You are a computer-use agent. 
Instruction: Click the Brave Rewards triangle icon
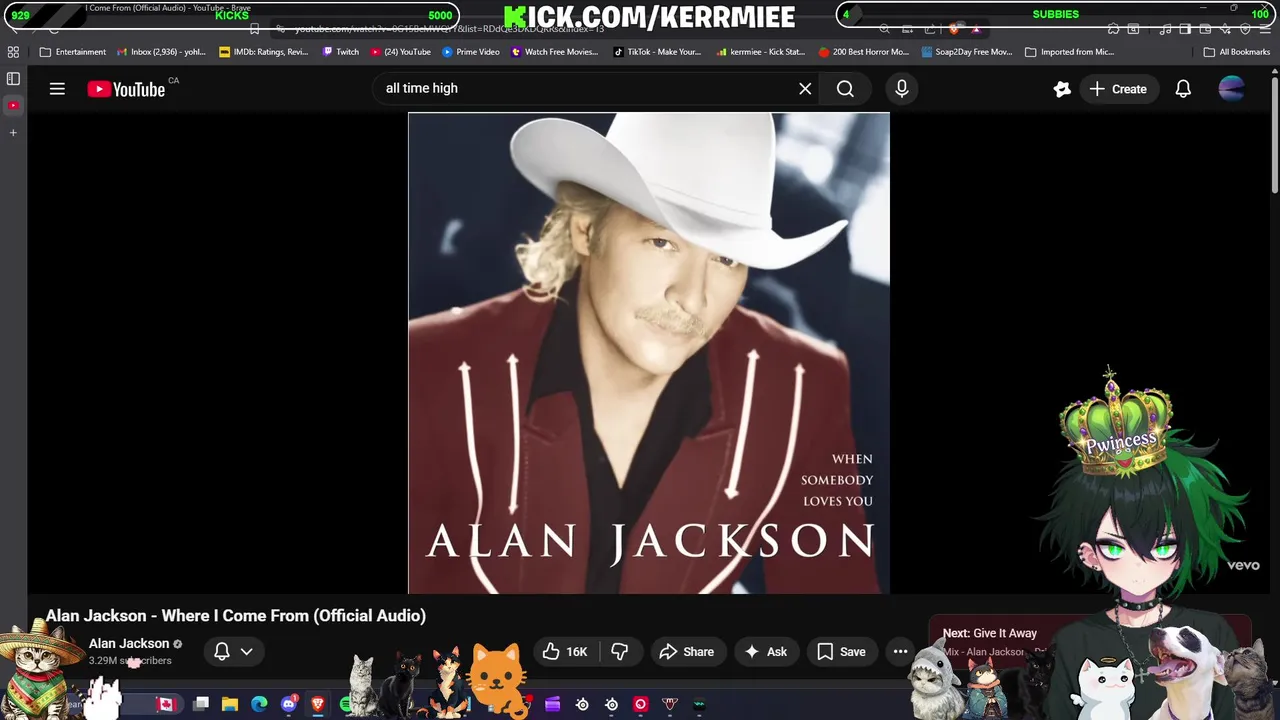[976, 29]
